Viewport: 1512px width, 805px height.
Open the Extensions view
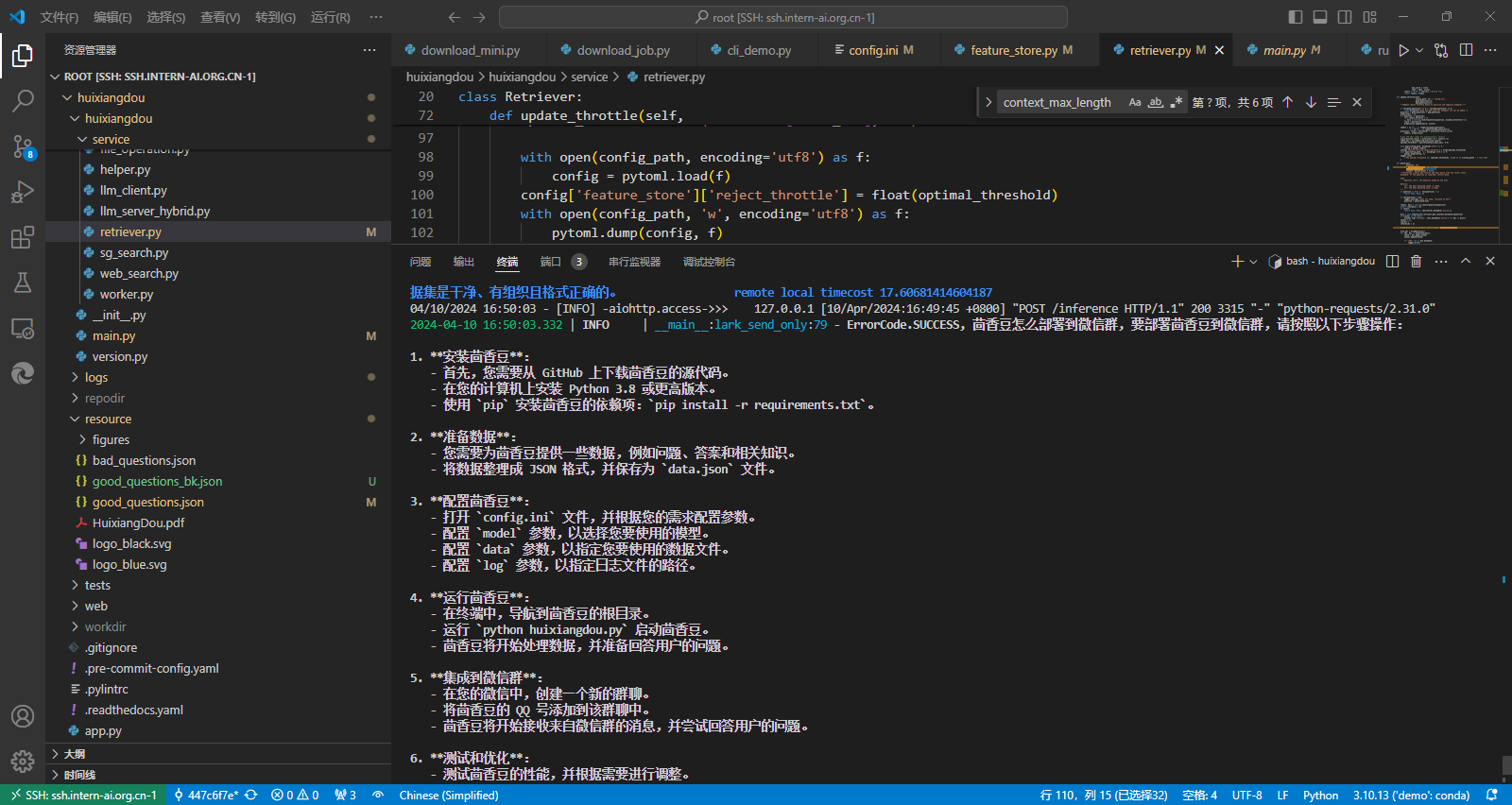pyautogui.click(x=23, y=237)
